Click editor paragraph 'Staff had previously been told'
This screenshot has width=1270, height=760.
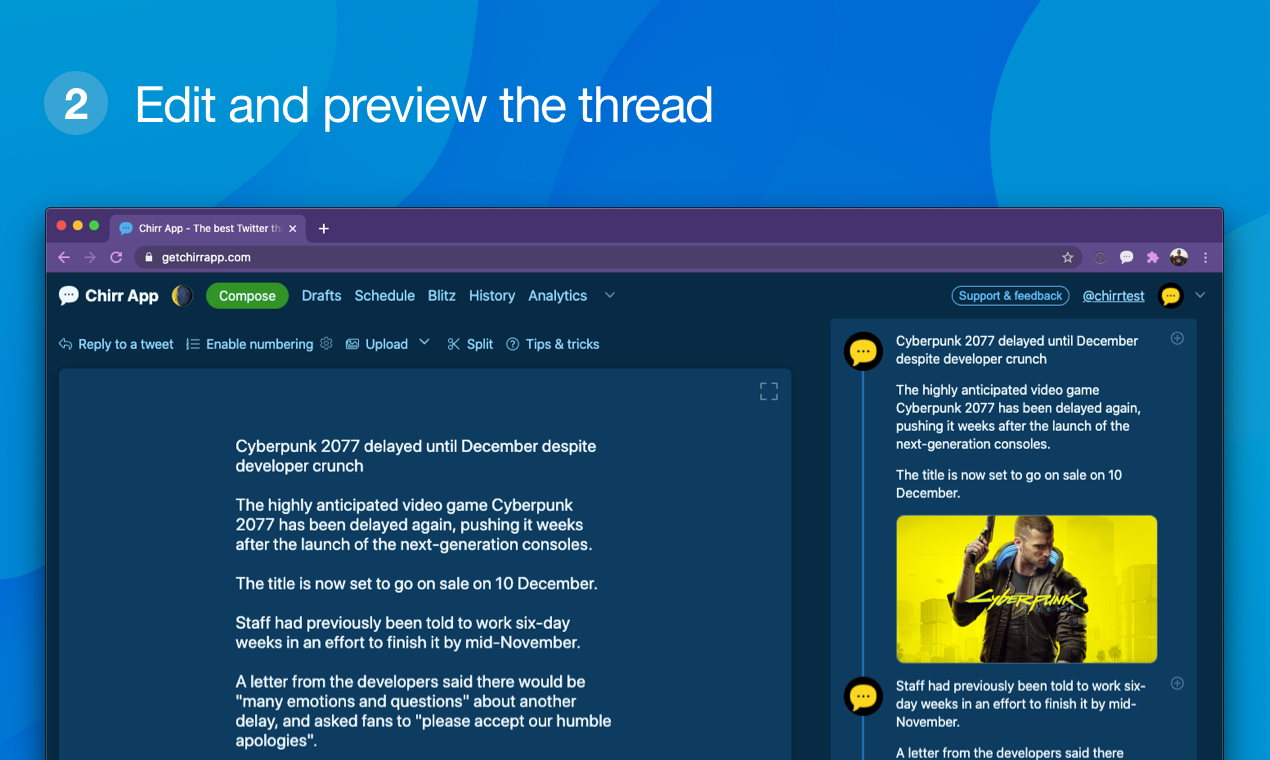coord(408,632)
